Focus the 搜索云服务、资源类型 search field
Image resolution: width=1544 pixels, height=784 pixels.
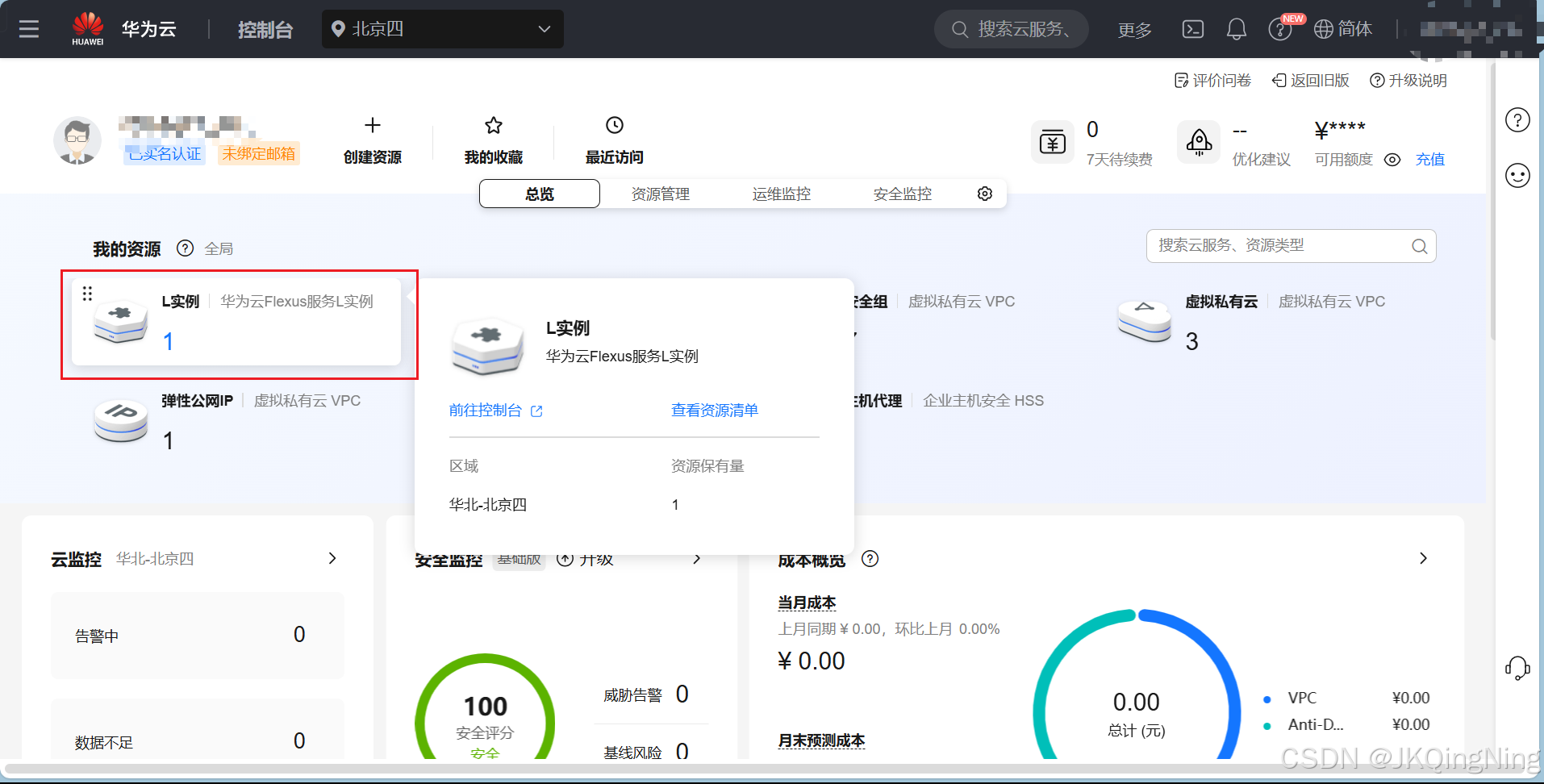click(1292, 246)
